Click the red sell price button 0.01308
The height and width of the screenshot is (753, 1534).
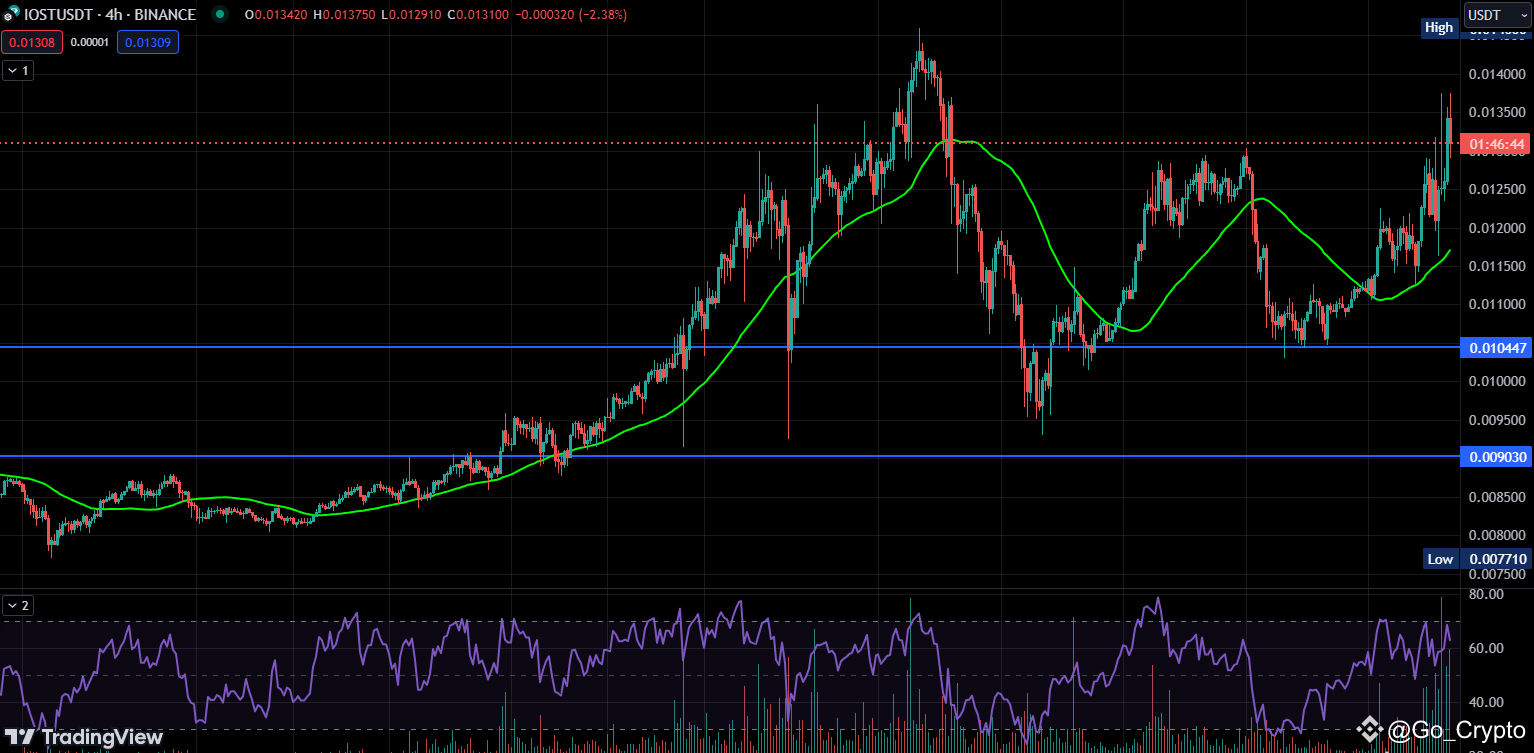tap(34, 42)
